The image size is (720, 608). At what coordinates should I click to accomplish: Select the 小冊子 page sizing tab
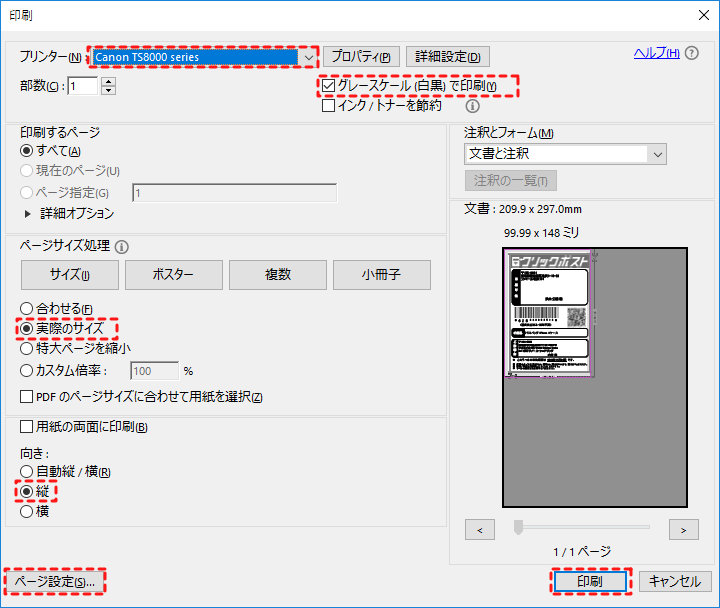point(381,275)
